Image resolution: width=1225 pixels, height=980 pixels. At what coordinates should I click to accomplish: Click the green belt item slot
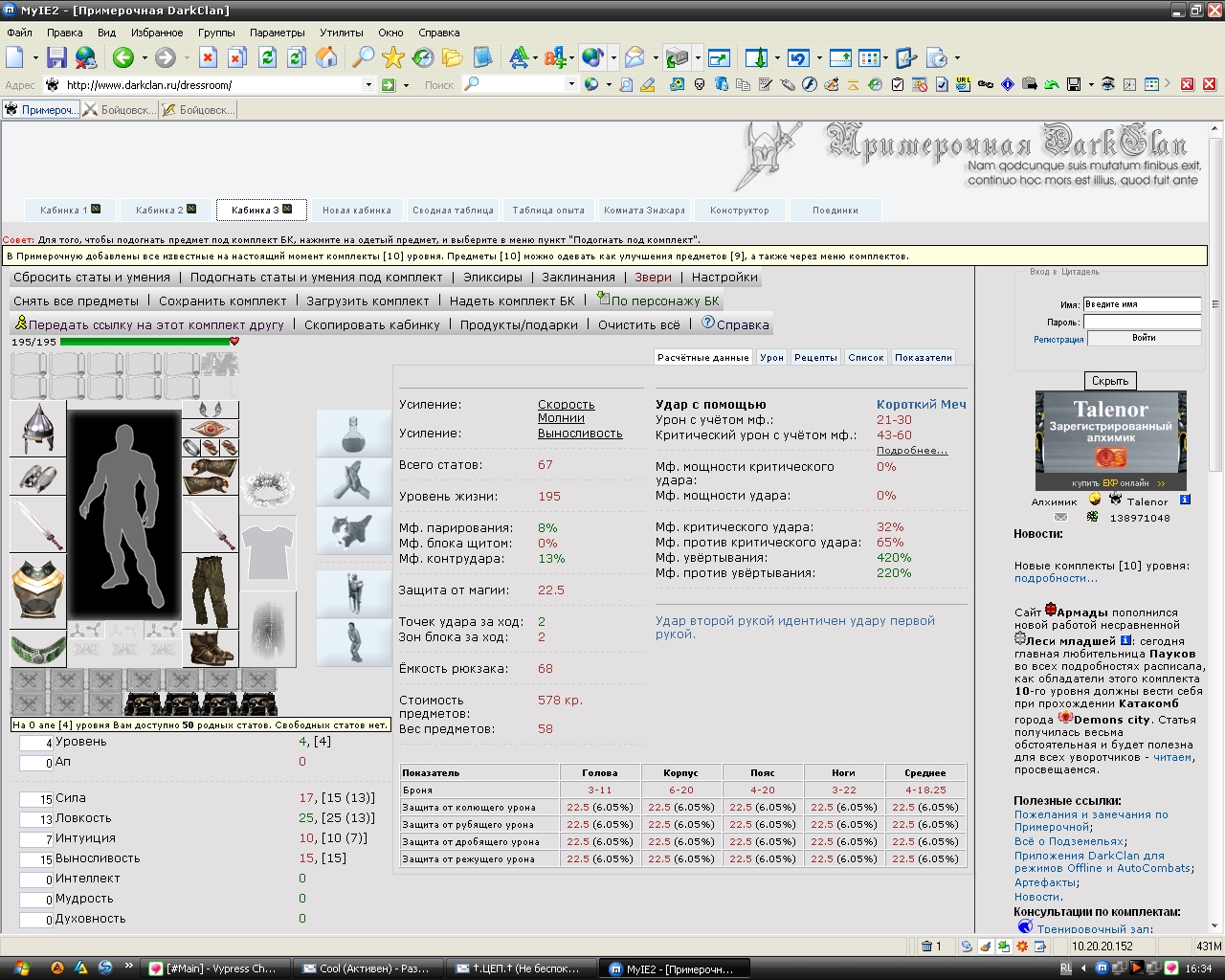38,650
